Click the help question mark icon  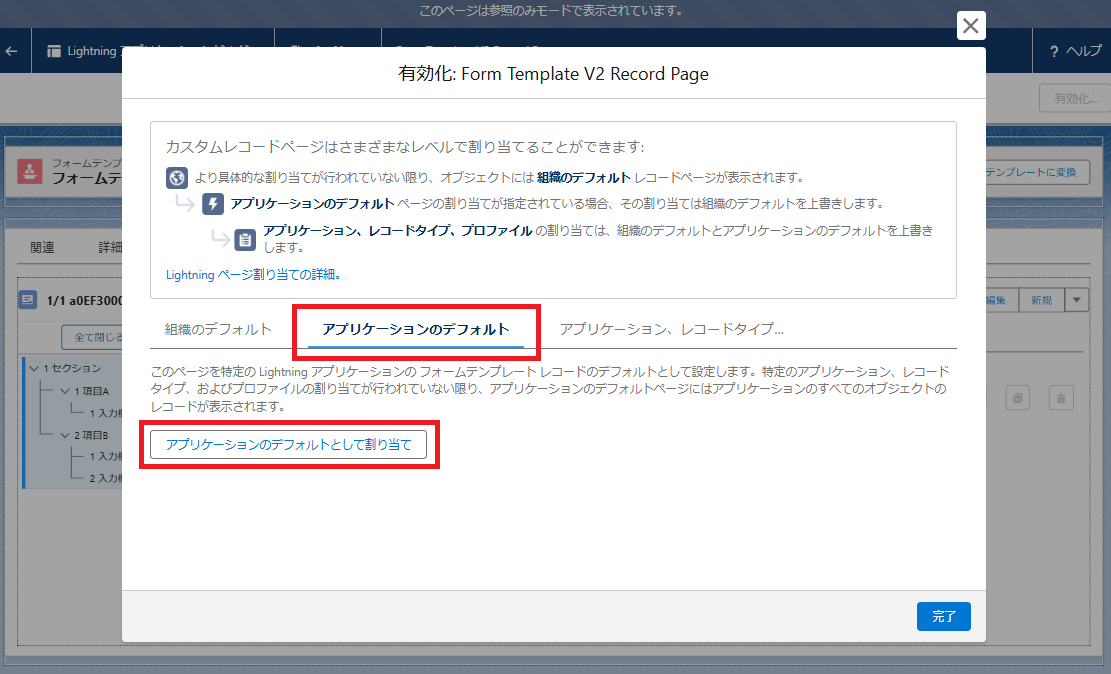click(1054, 51)
